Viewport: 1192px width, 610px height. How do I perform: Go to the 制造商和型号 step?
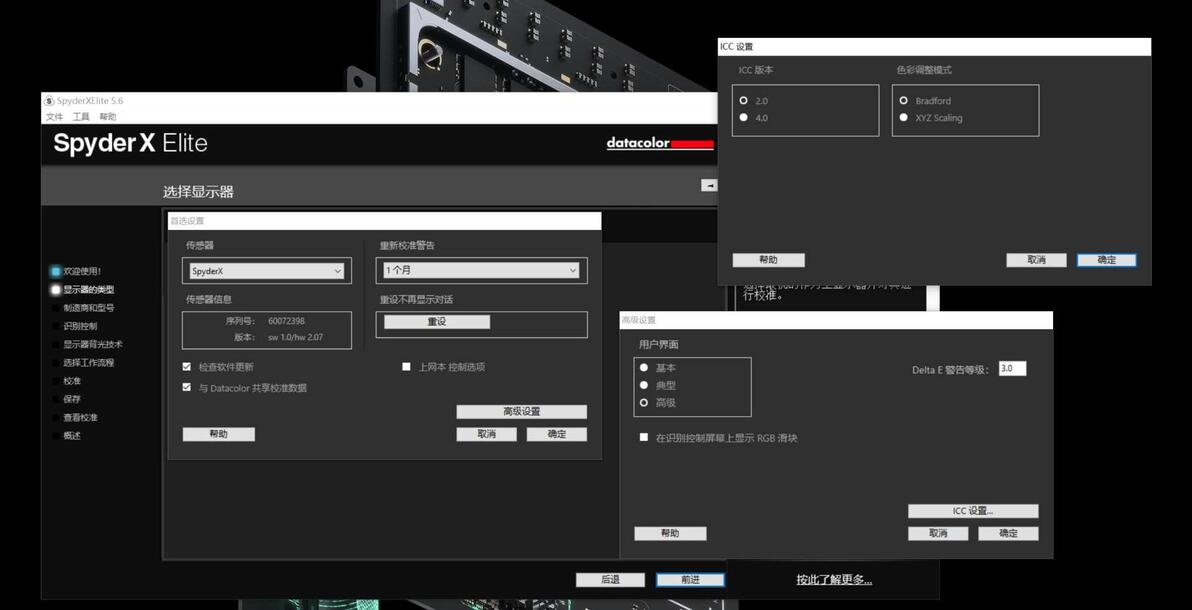pyautogui.click(x=89, y=308)
